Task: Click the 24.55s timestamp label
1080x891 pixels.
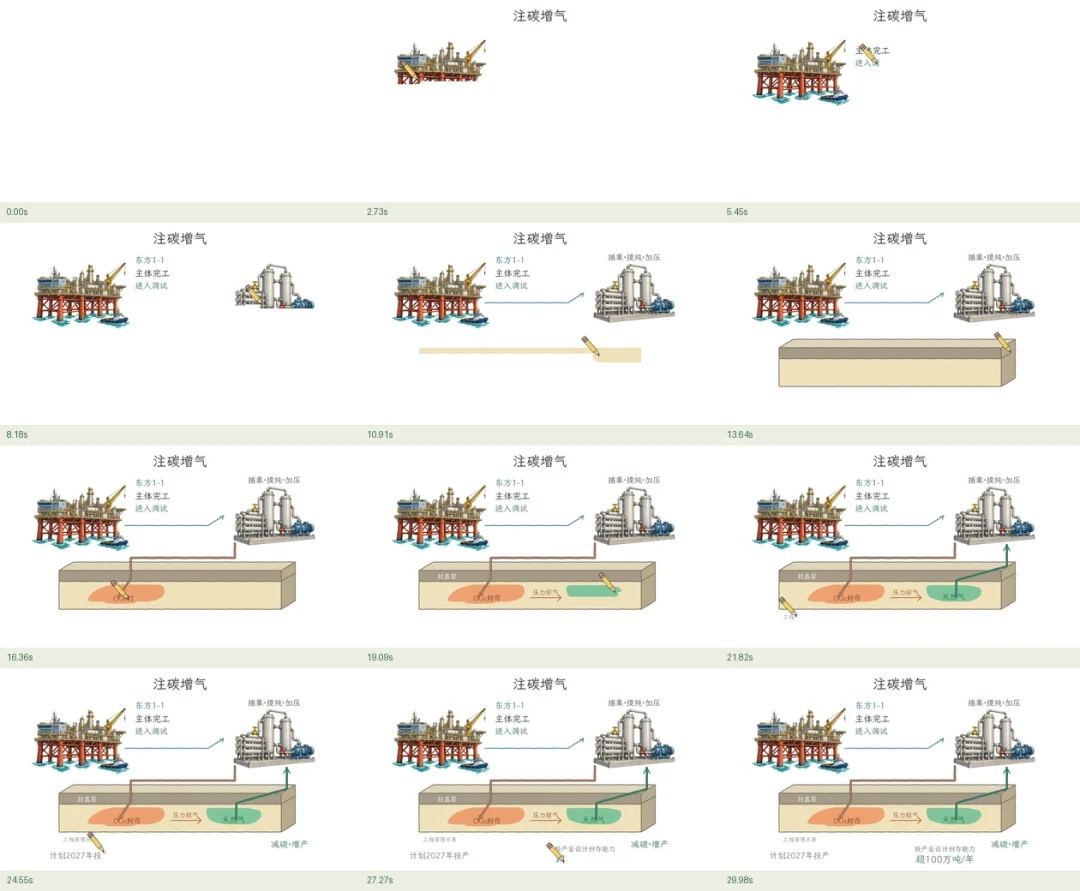Action: pyautogui.click(x=20, y=880)
